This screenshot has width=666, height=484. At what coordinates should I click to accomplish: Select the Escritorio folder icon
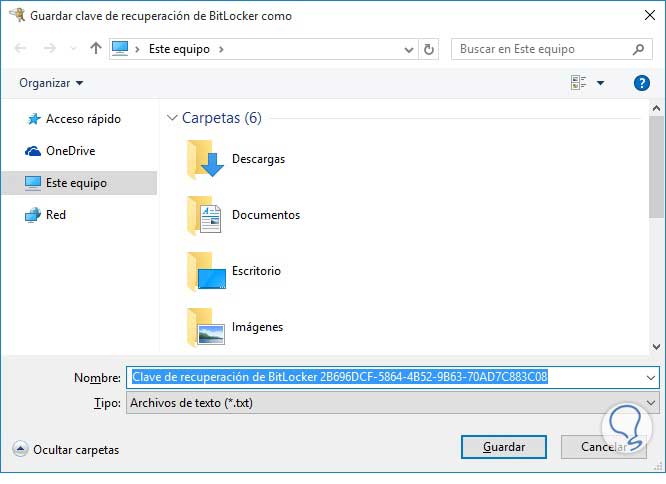coord(206,271)
